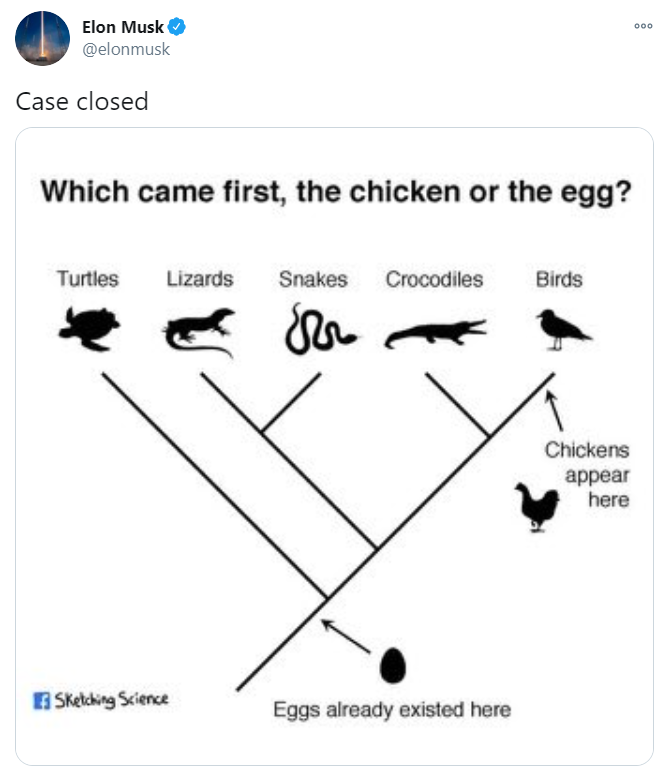The image size is (668, 782).
Task: Click the Facebook logo beside Sketching Science
Action: (41, 699)
